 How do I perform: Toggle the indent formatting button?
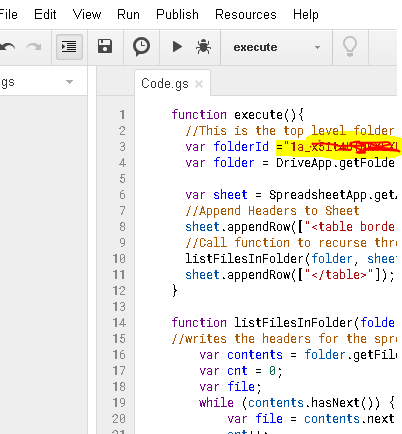coord(69,47)
